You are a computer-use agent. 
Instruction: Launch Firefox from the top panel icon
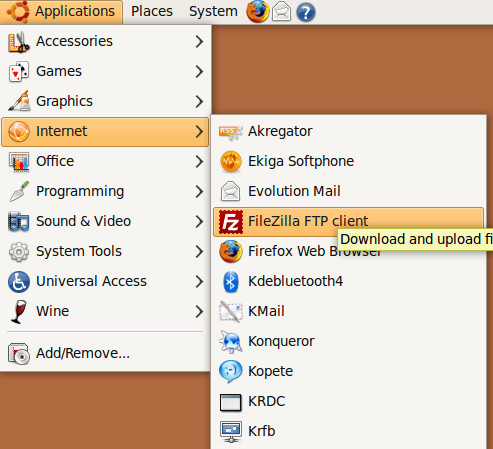coord(258,12)
